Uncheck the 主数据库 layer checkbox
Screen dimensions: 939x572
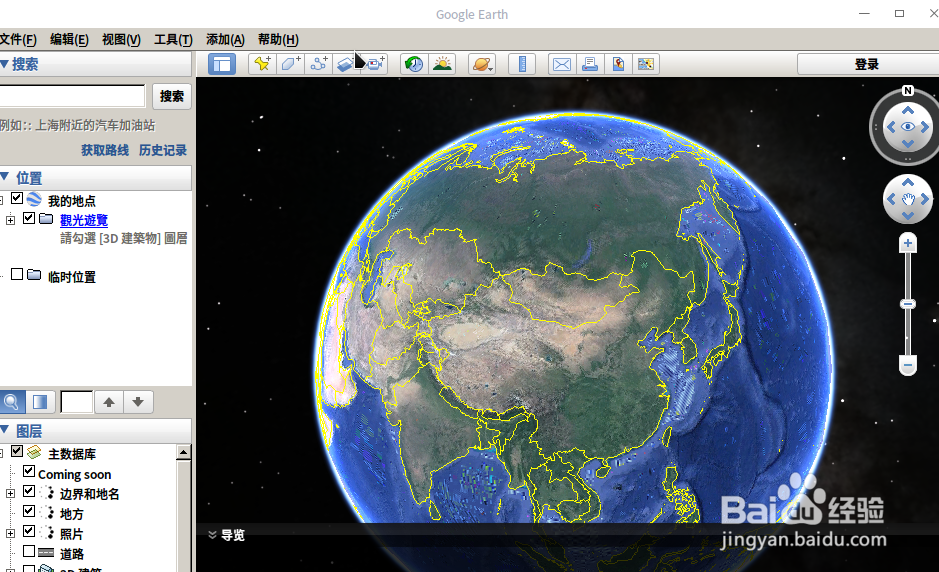17,452
